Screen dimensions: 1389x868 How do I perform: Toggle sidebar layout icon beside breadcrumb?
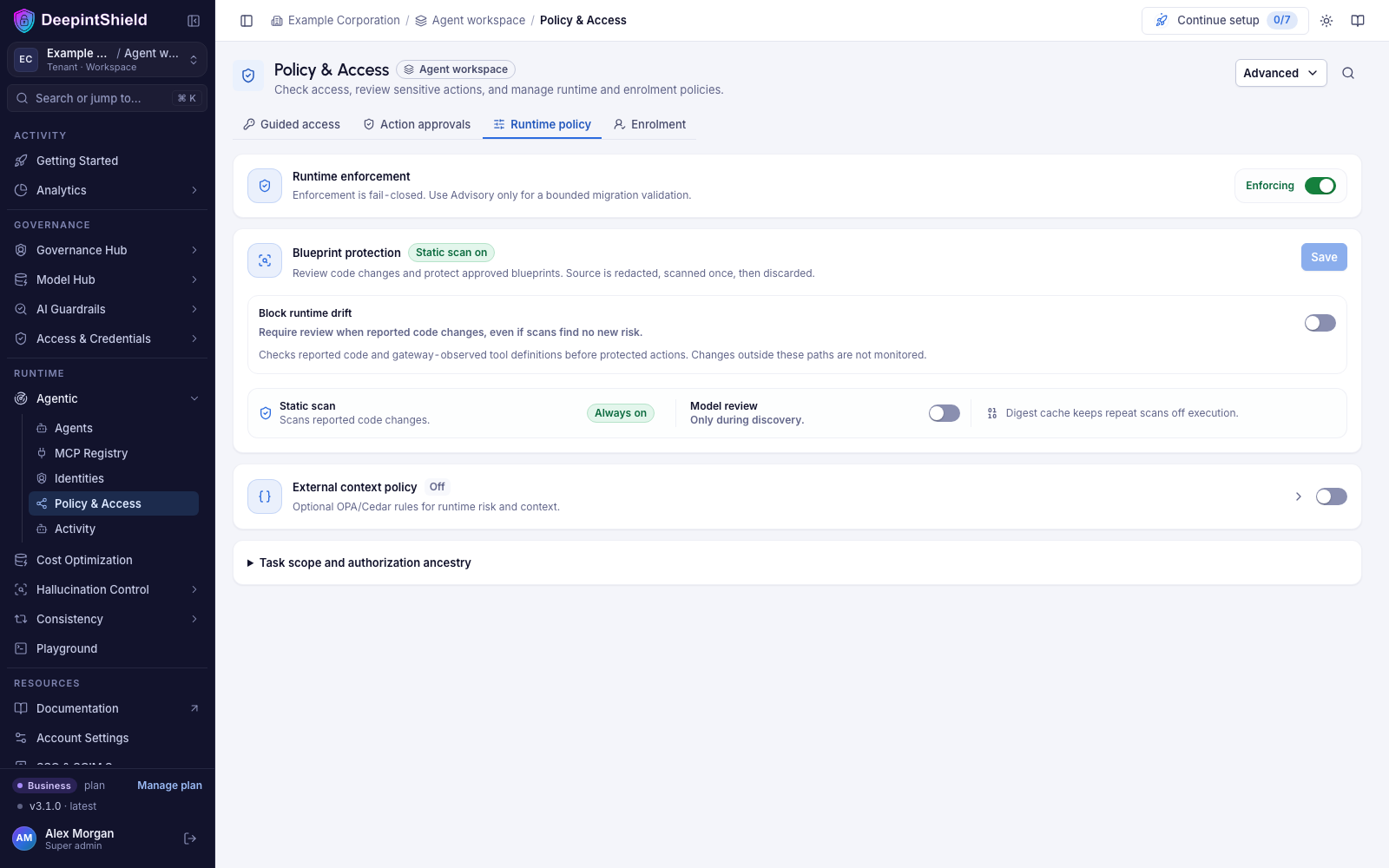click(247, 21)
